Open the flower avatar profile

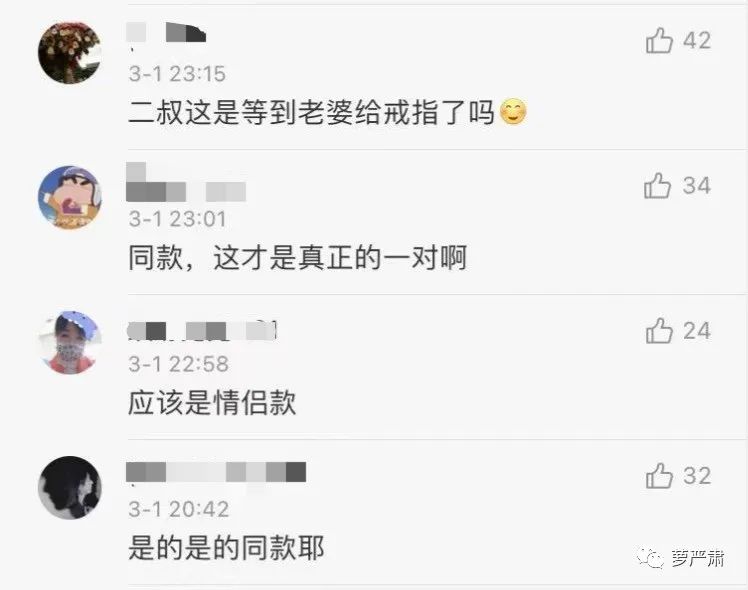(x=70, y=53)
